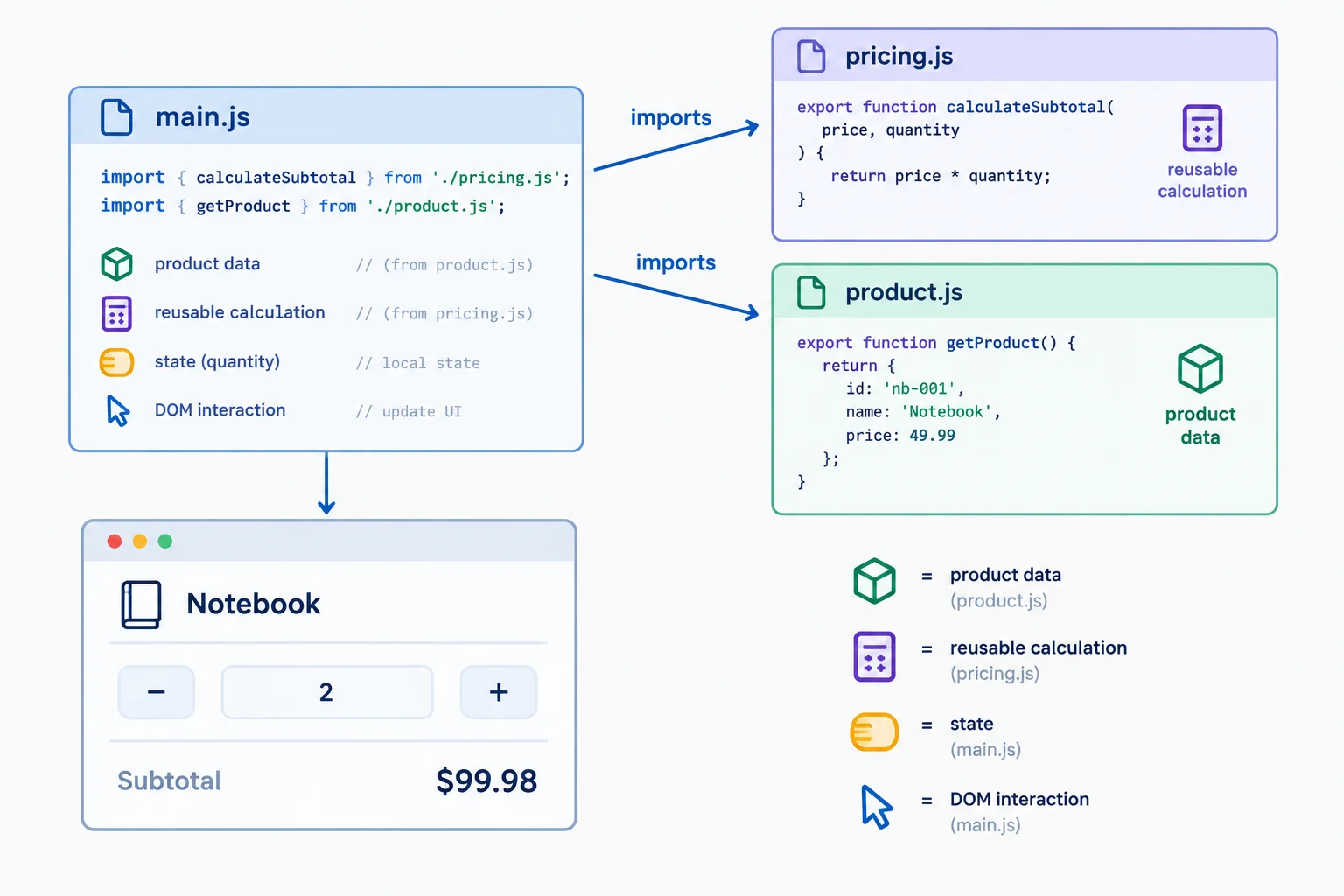This screenshot has width=1344, height=896.
Task: Click the notebook icon in the browser window
Action: 141,605
